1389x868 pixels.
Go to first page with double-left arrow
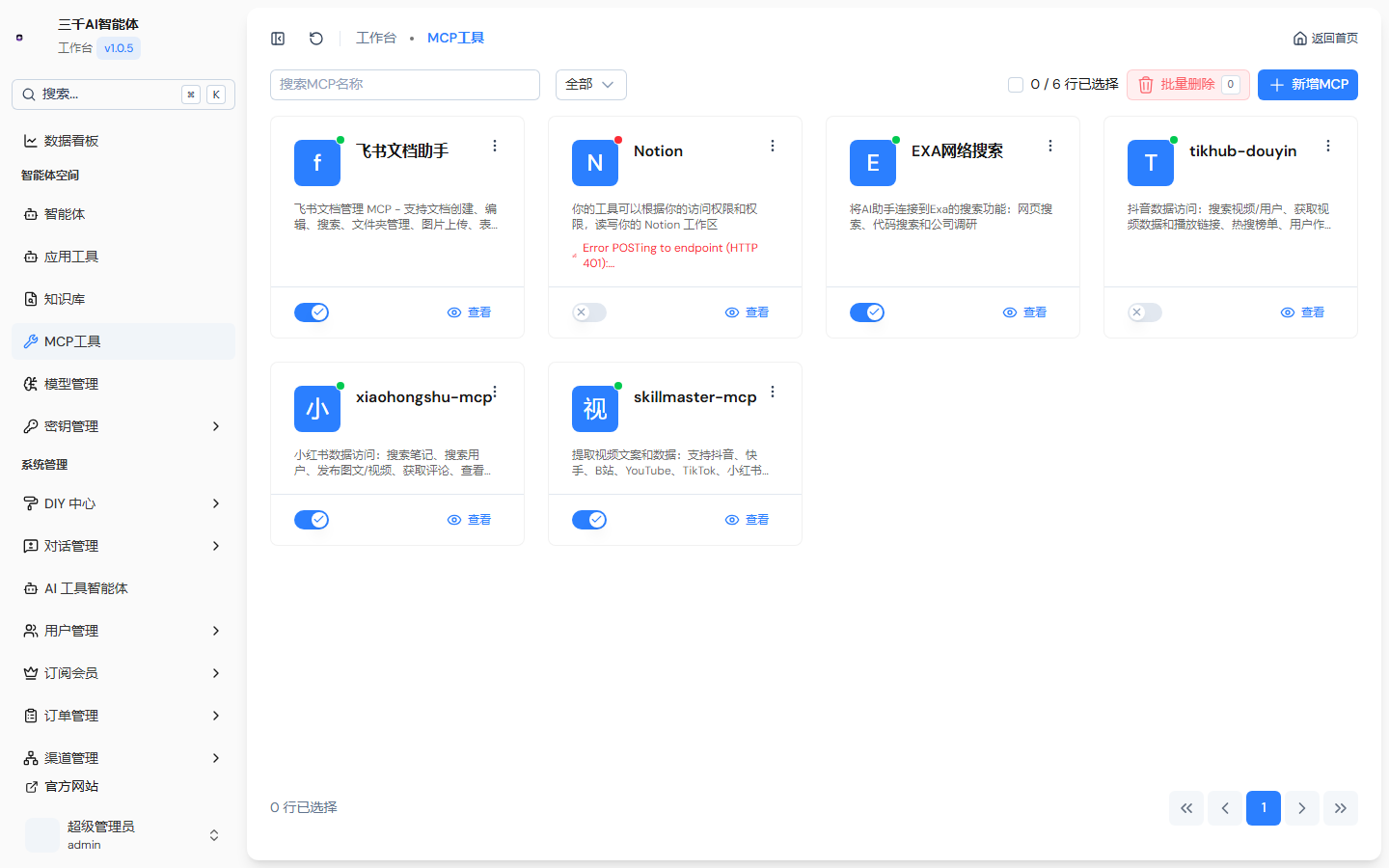click(x=1186, y=808)
